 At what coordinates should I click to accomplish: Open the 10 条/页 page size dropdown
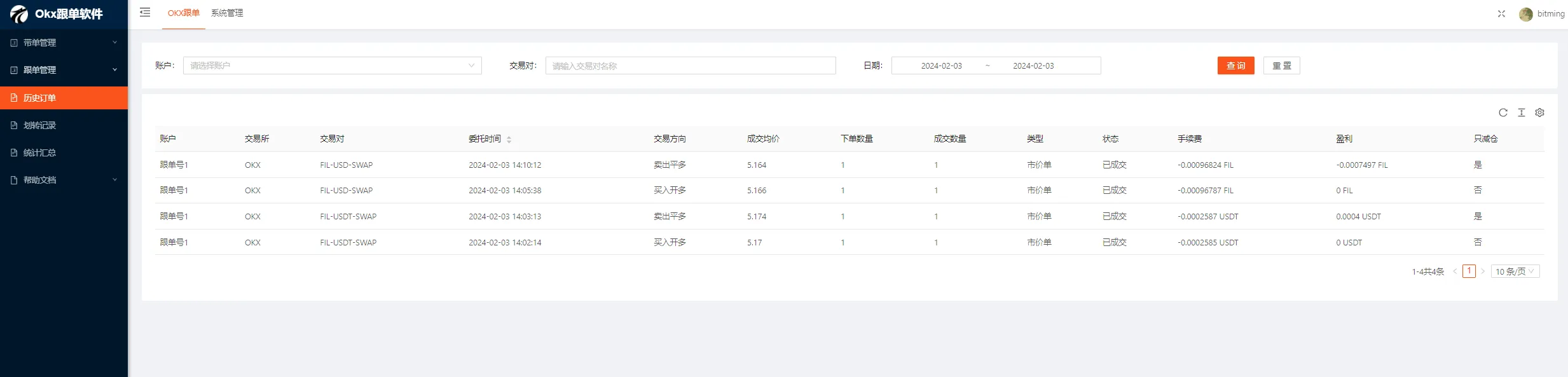tap(1515, 271)
